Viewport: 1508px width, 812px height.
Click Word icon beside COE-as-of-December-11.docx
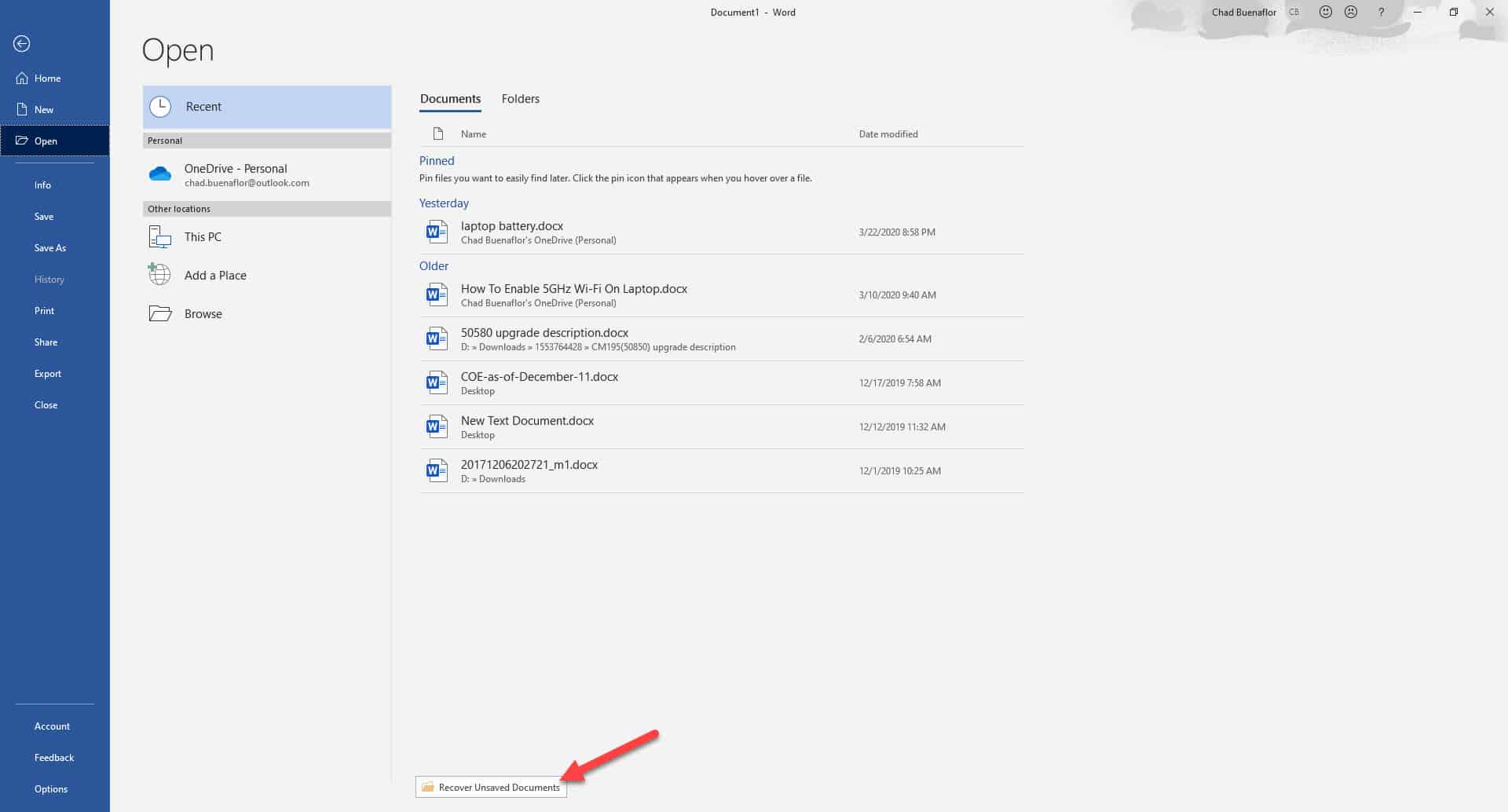coord(437,382)
